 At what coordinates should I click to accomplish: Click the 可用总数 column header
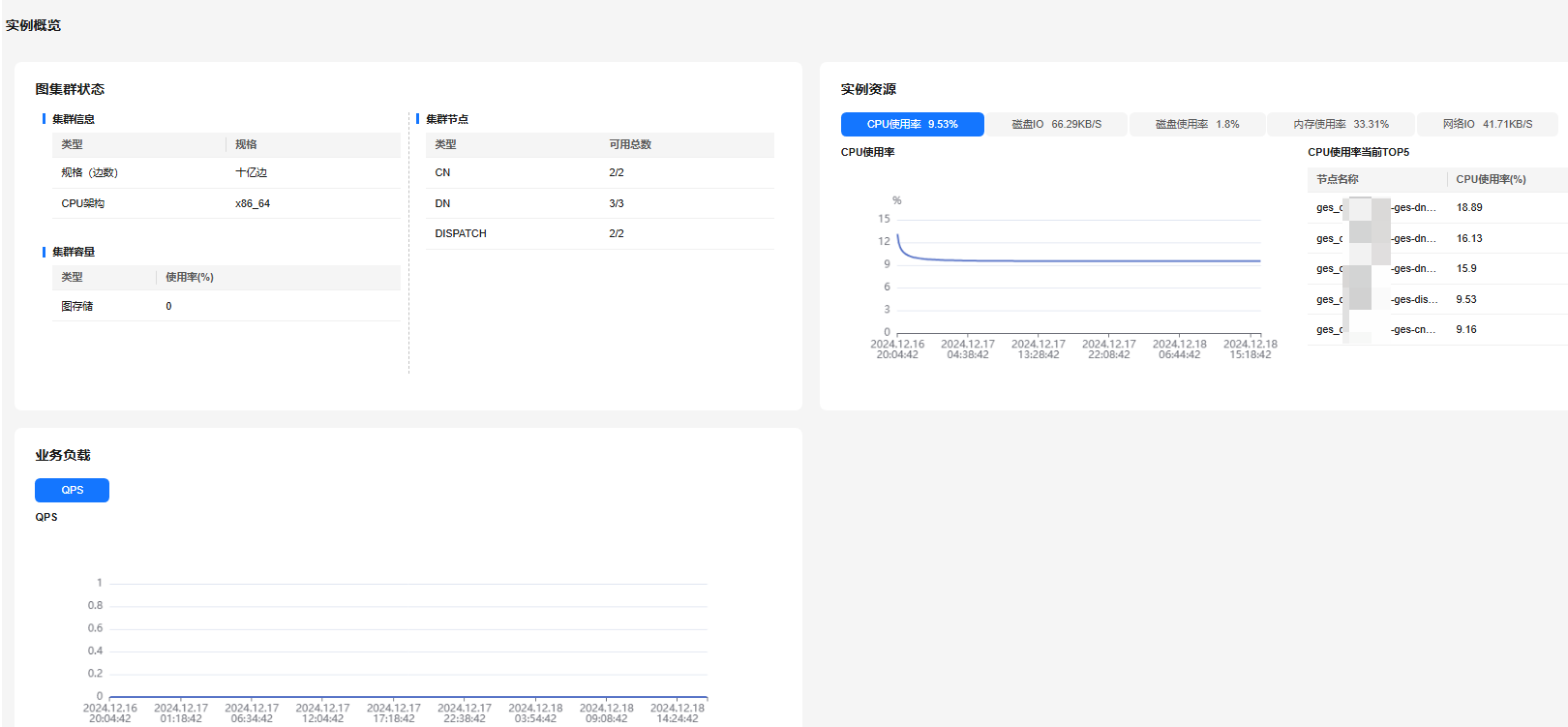coord(630,144)
